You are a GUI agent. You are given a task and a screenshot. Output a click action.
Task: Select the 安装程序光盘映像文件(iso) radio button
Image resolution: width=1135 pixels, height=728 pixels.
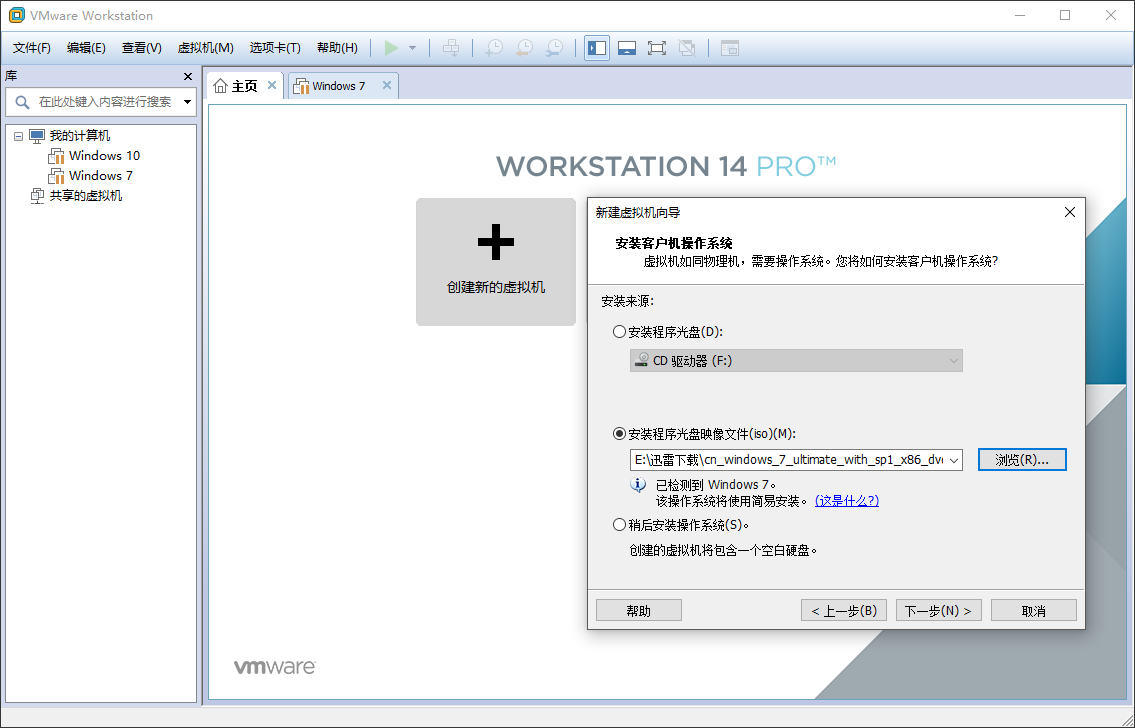(x=620, y=433)
